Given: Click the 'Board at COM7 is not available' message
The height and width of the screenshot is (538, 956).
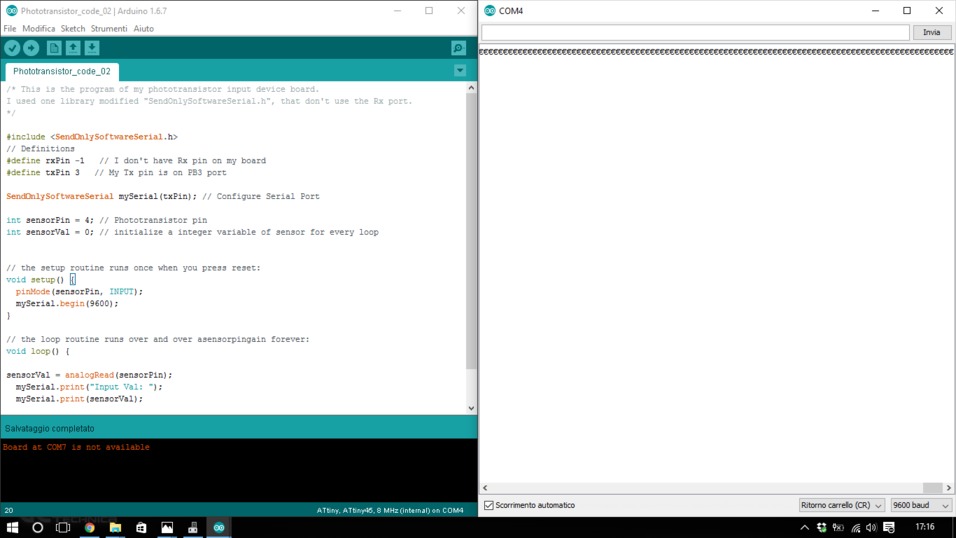Looking at the screenshot, I should [x=76, y=447].
